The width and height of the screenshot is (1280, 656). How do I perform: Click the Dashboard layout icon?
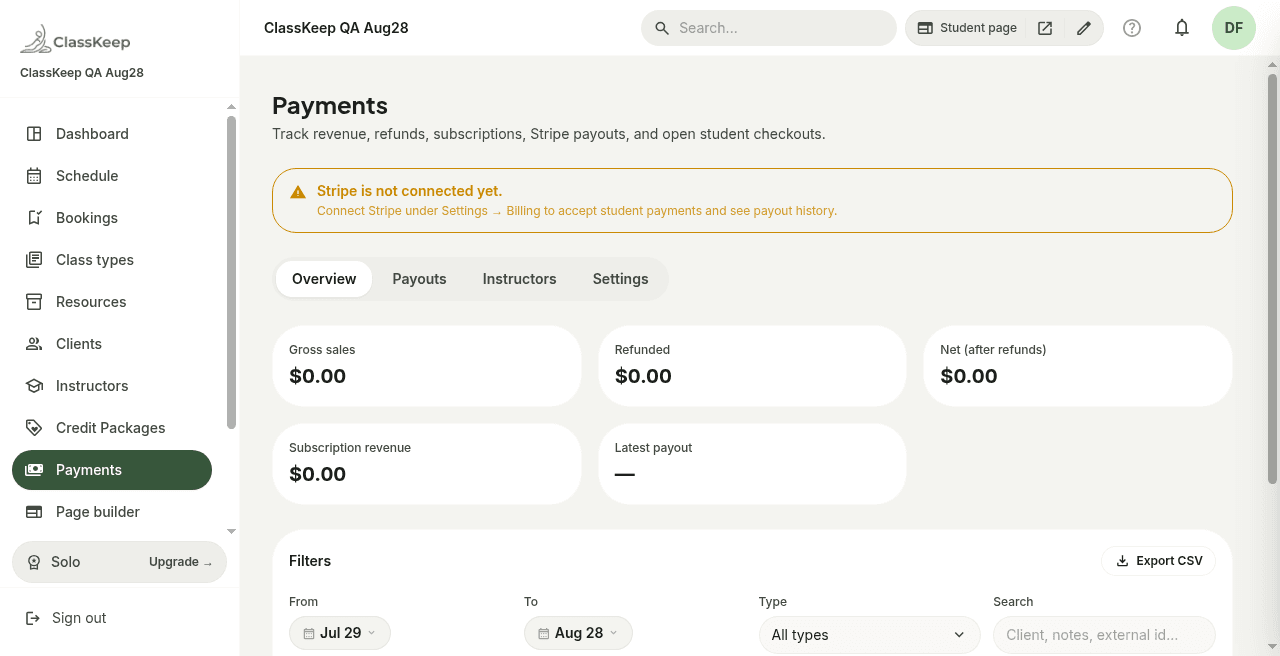(34, 134)
